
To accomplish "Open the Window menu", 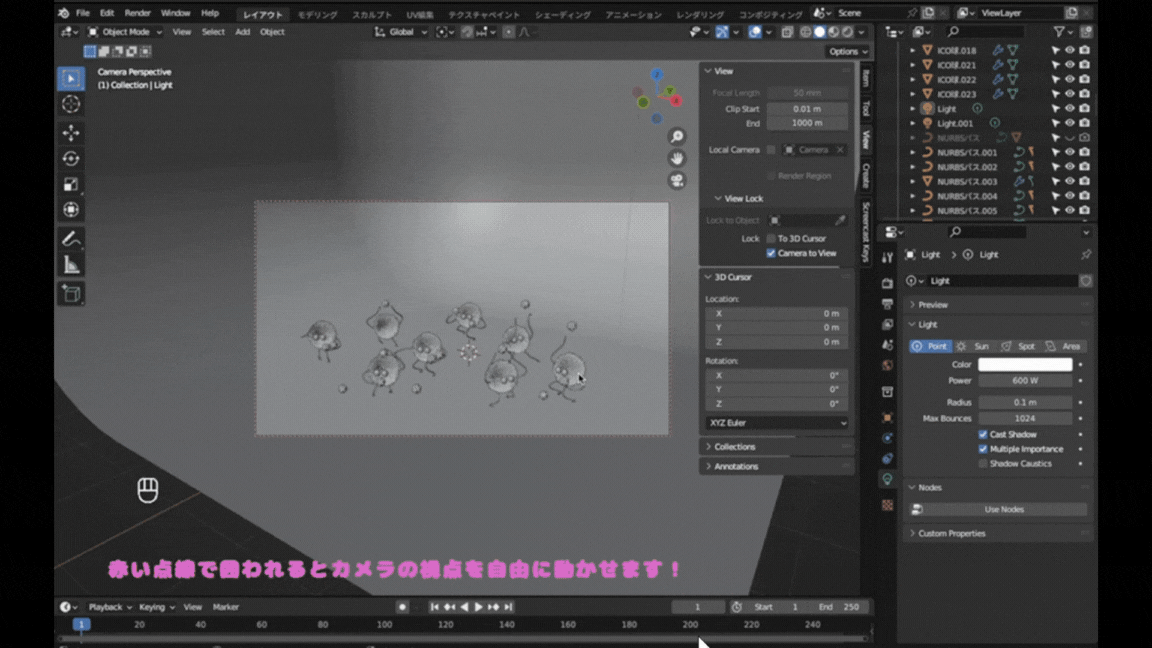I will [175, 13].
